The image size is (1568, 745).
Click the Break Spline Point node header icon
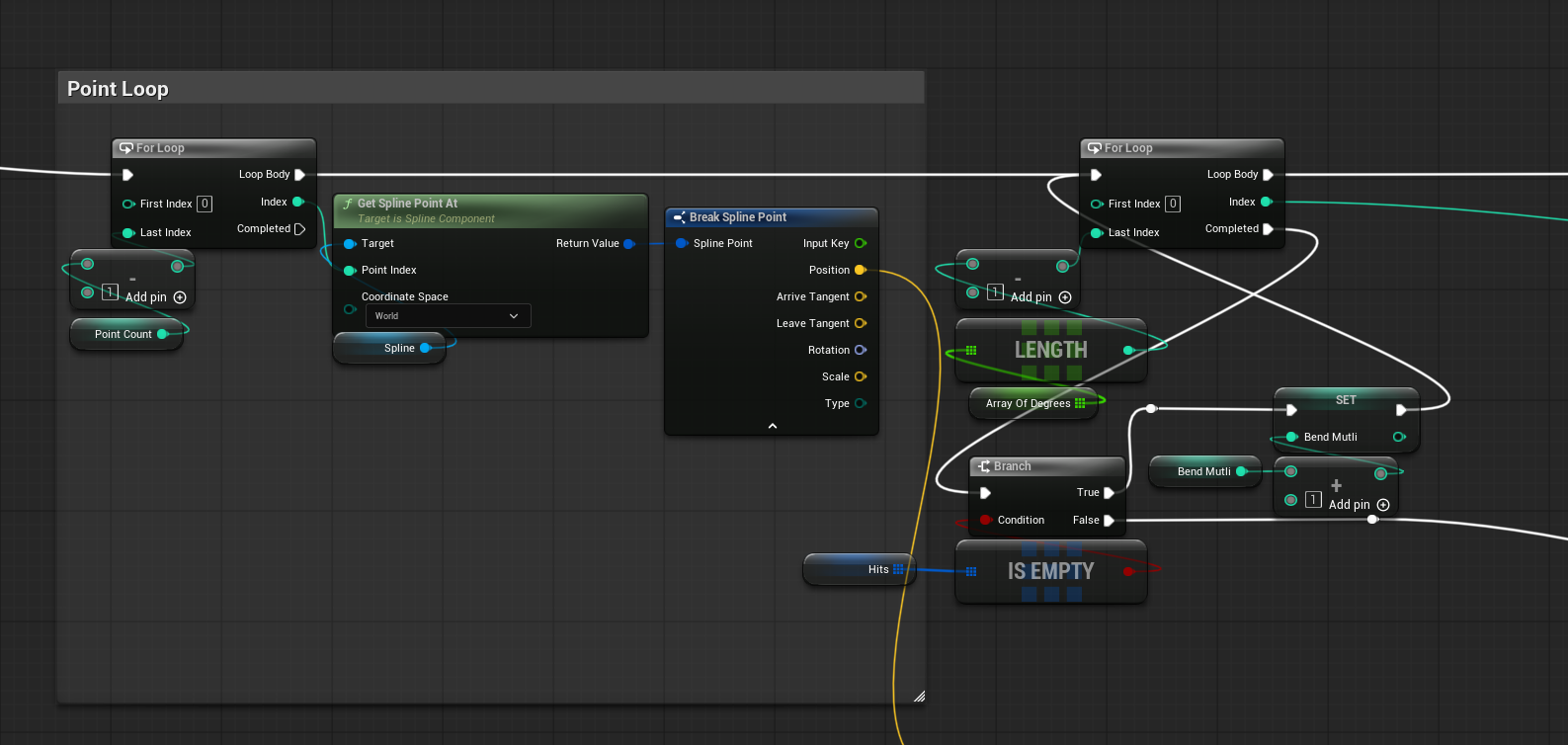(680, 217)
